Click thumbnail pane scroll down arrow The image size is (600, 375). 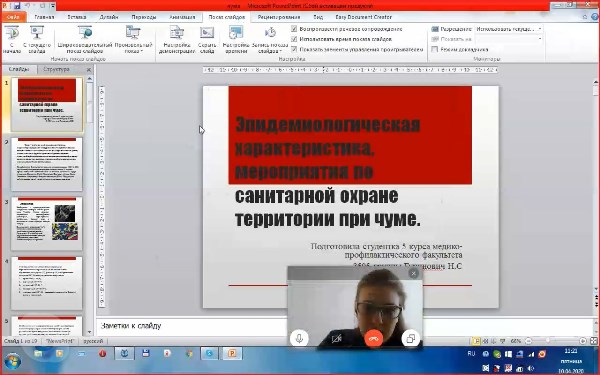(90, 332)
